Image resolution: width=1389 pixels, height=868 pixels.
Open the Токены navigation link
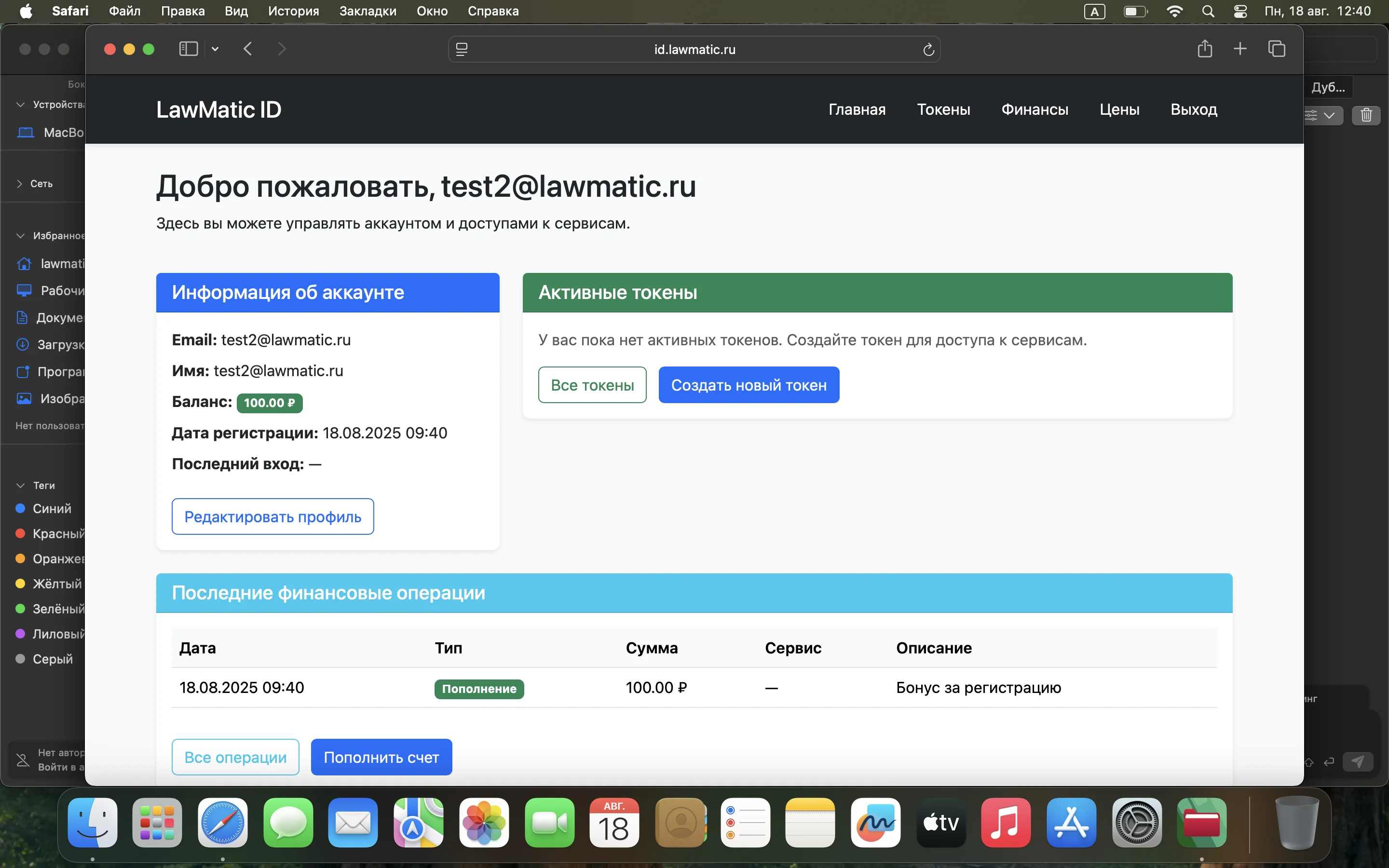(943, 109)
